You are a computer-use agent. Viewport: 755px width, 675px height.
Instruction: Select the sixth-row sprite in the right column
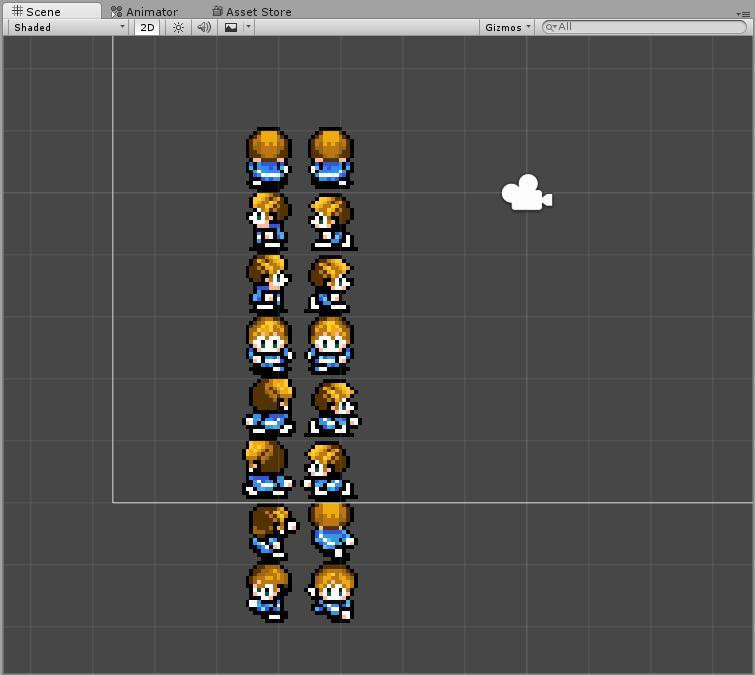[329, 470]
